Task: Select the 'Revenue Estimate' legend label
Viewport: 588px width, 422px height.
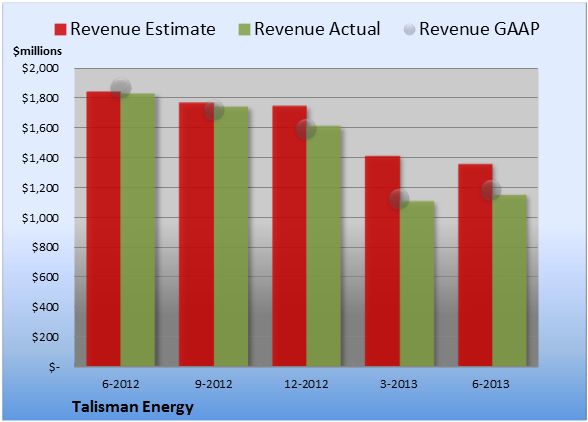Action: point(143,29)
